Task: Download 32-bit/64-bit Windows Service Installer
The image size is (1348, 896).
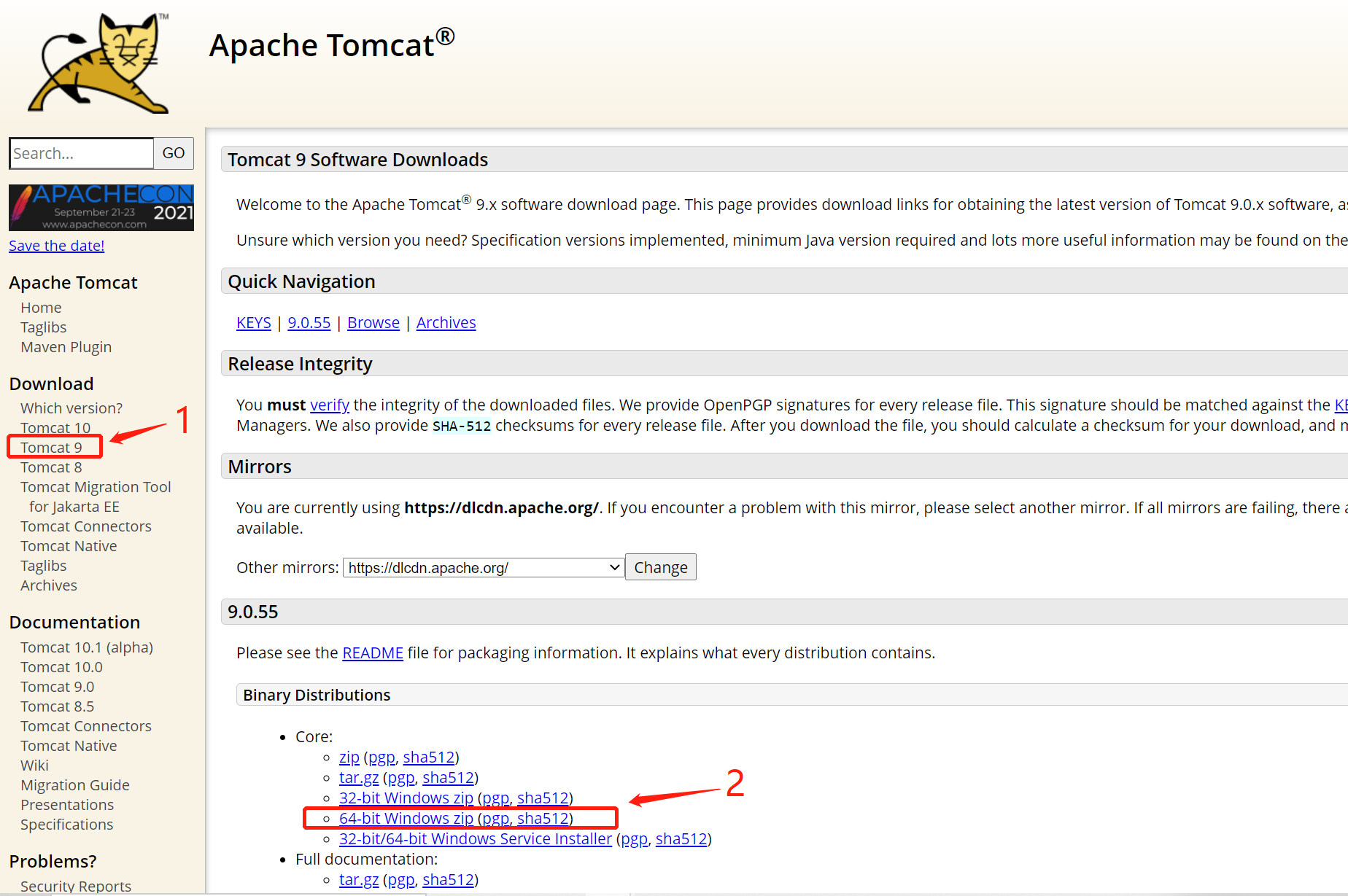Action: pyautogui.click(x=476, y=839)
